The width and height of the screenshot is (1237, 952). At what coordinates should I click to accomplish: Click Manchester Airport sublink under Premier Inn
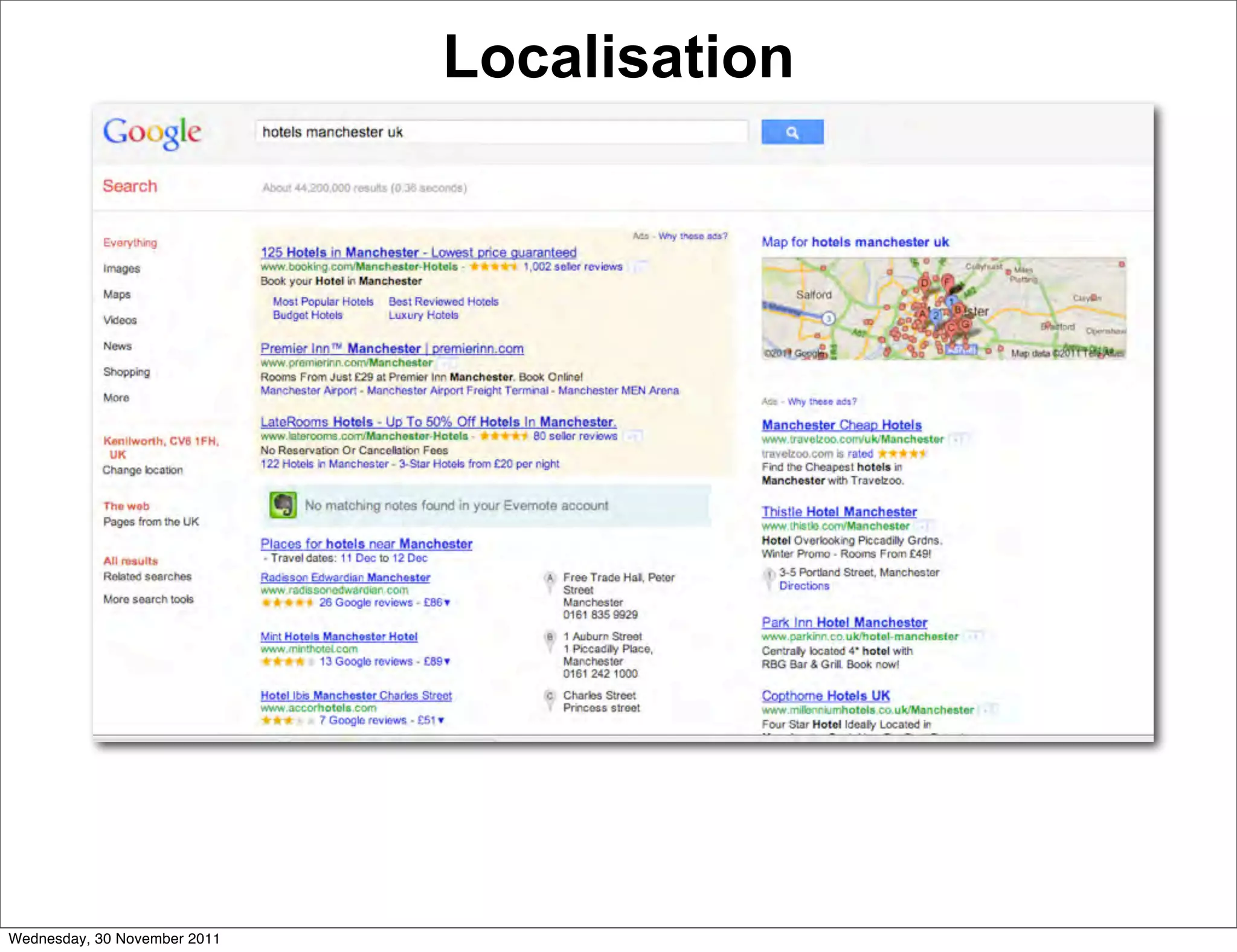tap(309, 390)
